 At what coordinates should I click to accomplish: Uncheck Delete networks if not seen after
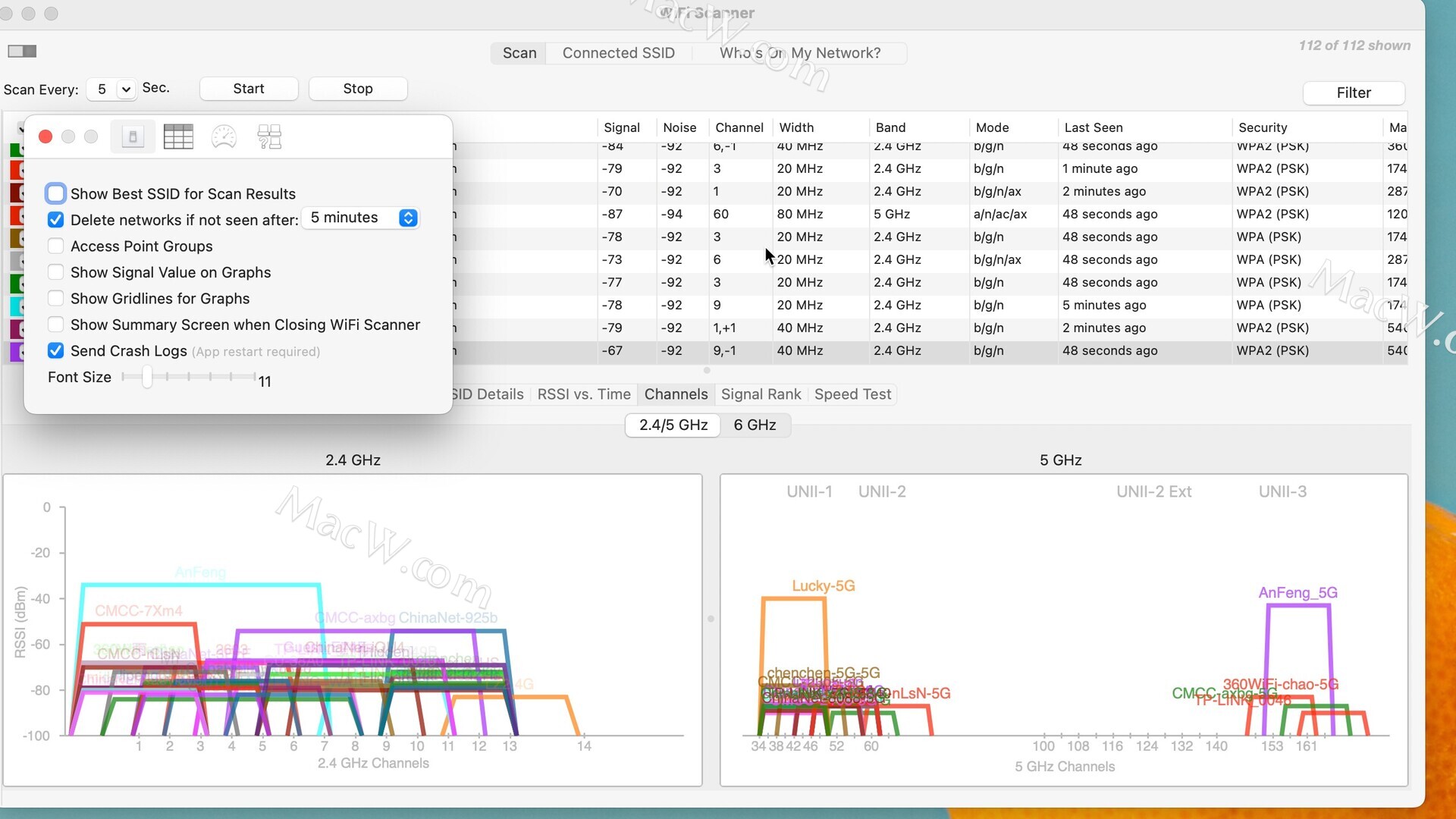(55, 220)
